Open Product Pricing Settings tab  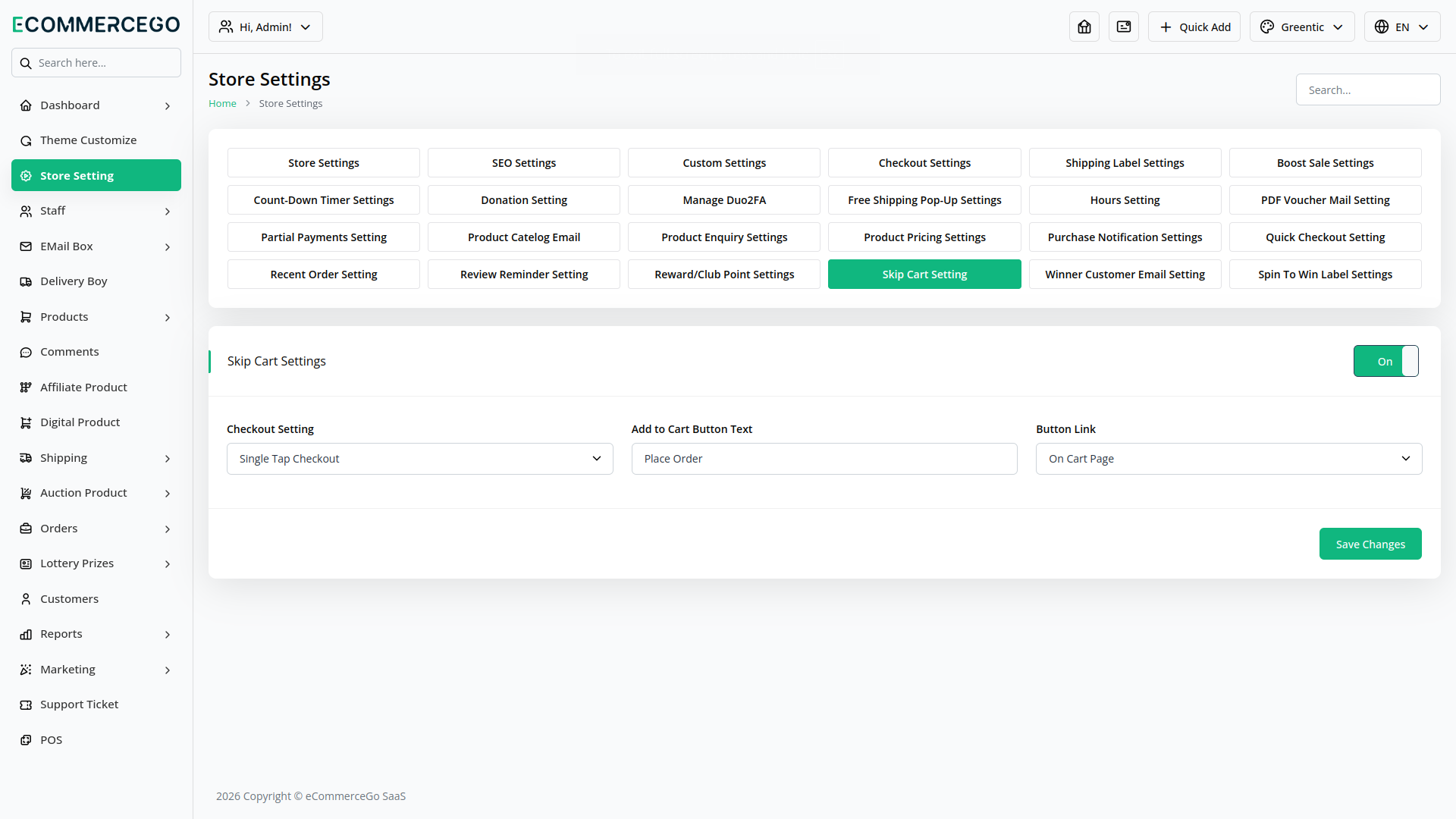click(x=924, y=237)
